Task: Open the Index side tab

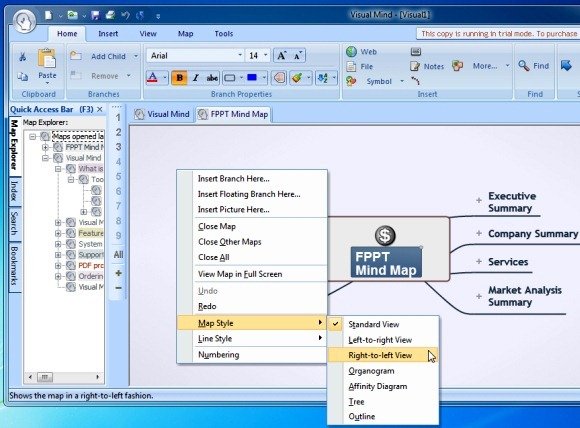Action: click(14, 191)
